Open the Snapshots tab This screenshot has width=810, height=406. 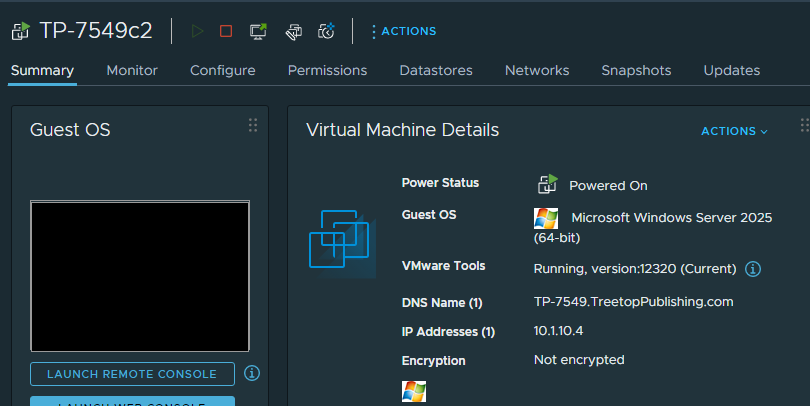(x=636, y=70)
